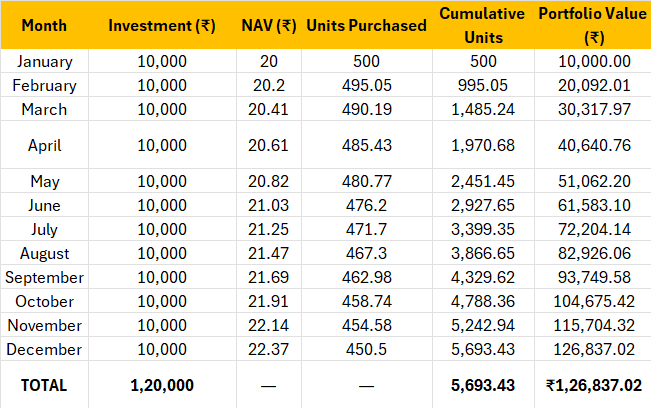Select May portfolio value 51,062.20
Image resolution: width=651 pixels, height=408 pixels.
coord(593,181)
